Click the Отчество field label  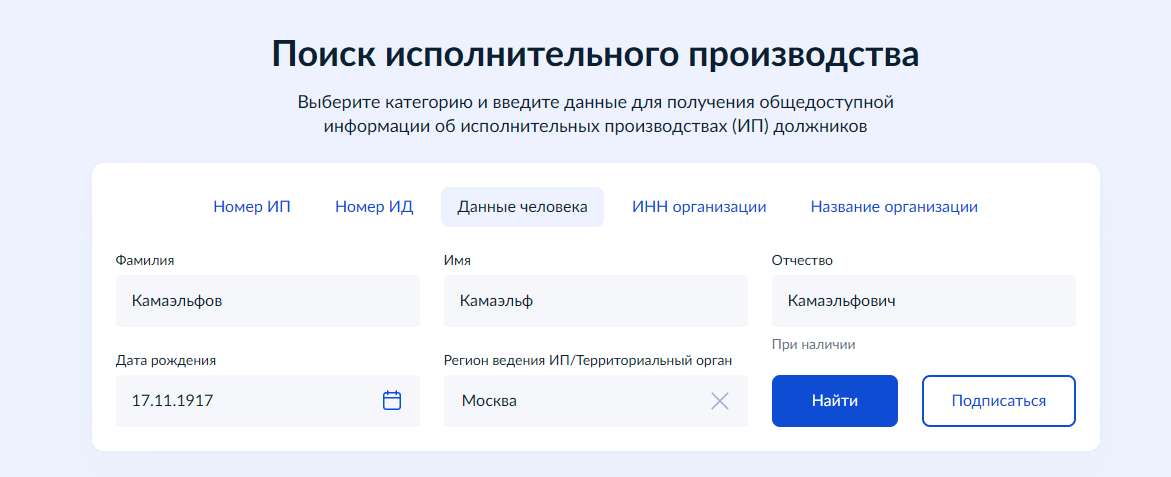[x=802, y=260]
